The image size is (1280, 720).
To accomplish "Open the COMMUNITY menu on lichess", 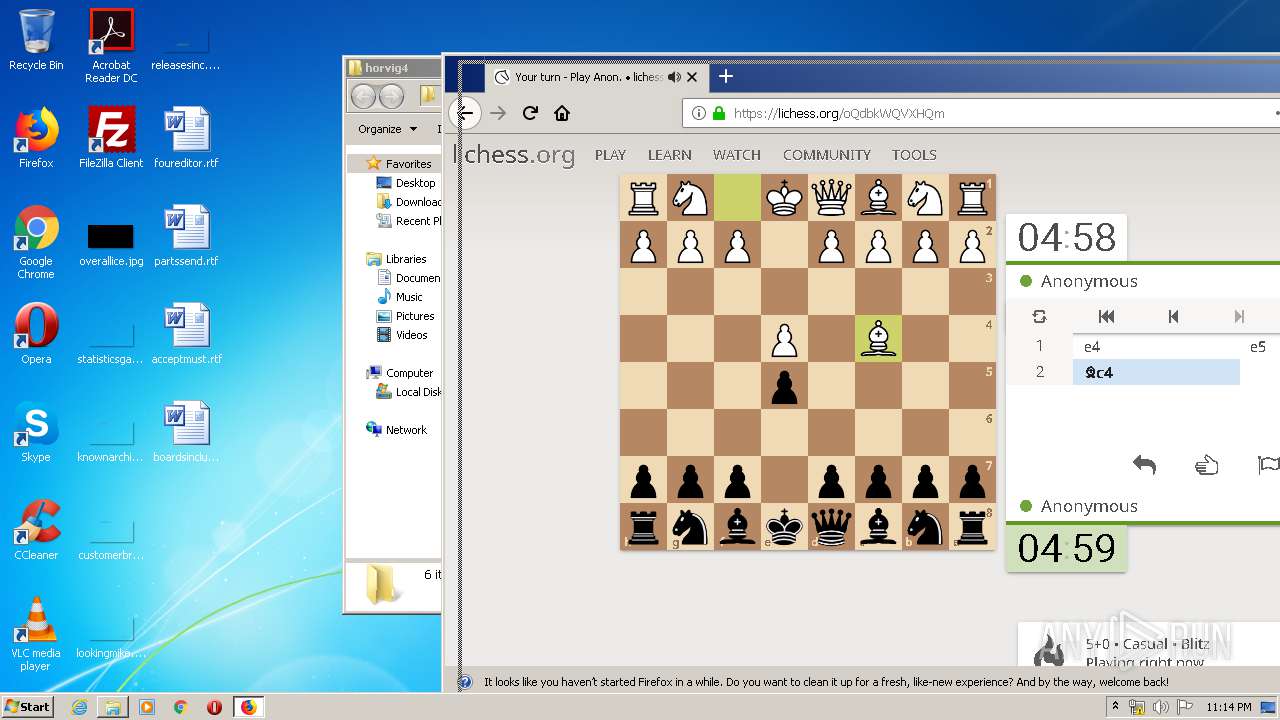I will (x=826, y=155).
